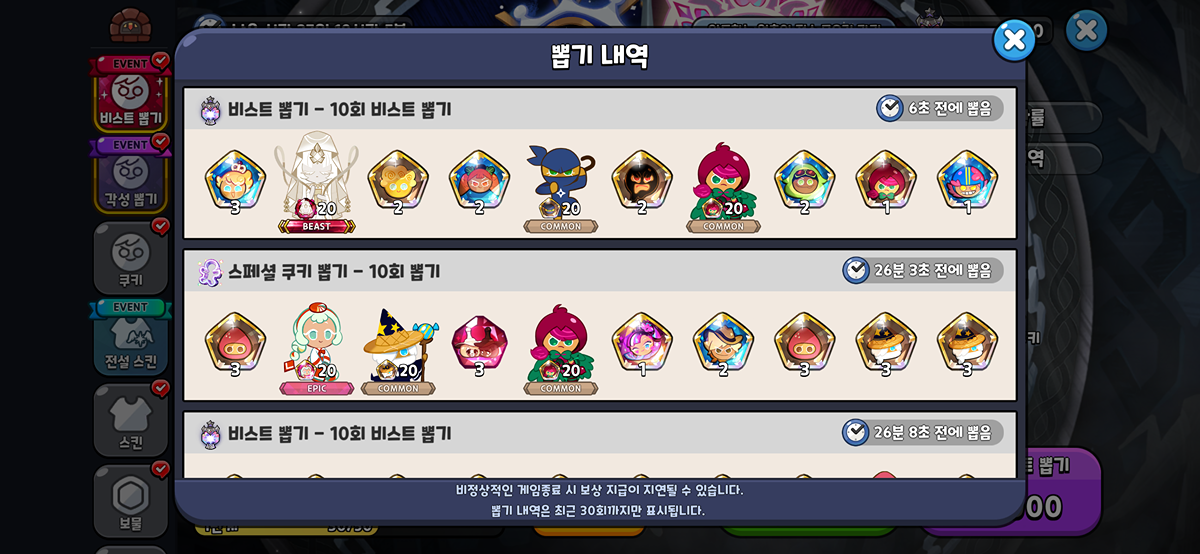The width and height of the screenshot is (1200, 554).
Task: Select the 쿠키 gacha sidebar tab
Action: (x=131, y=257)
